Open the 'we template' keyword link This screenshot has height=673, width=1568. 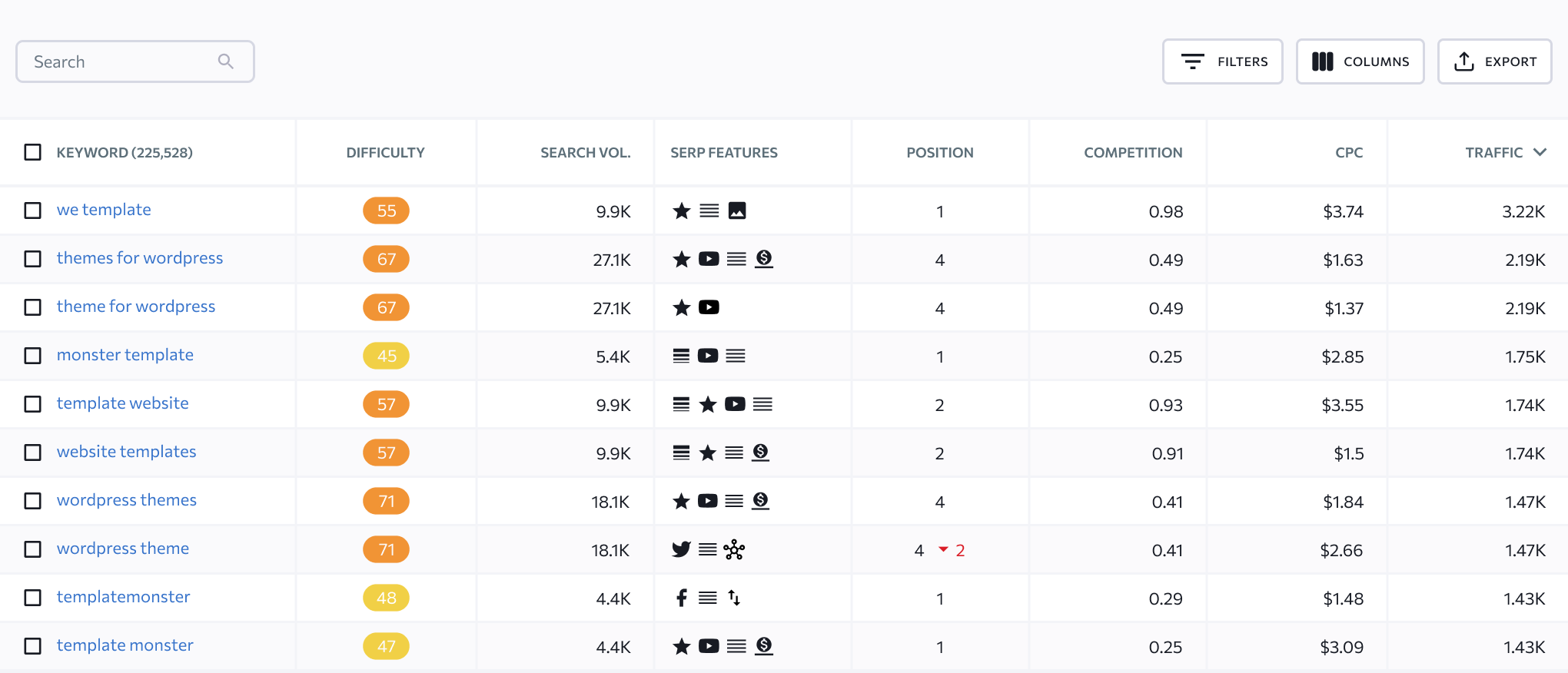(x=104, y=210)
